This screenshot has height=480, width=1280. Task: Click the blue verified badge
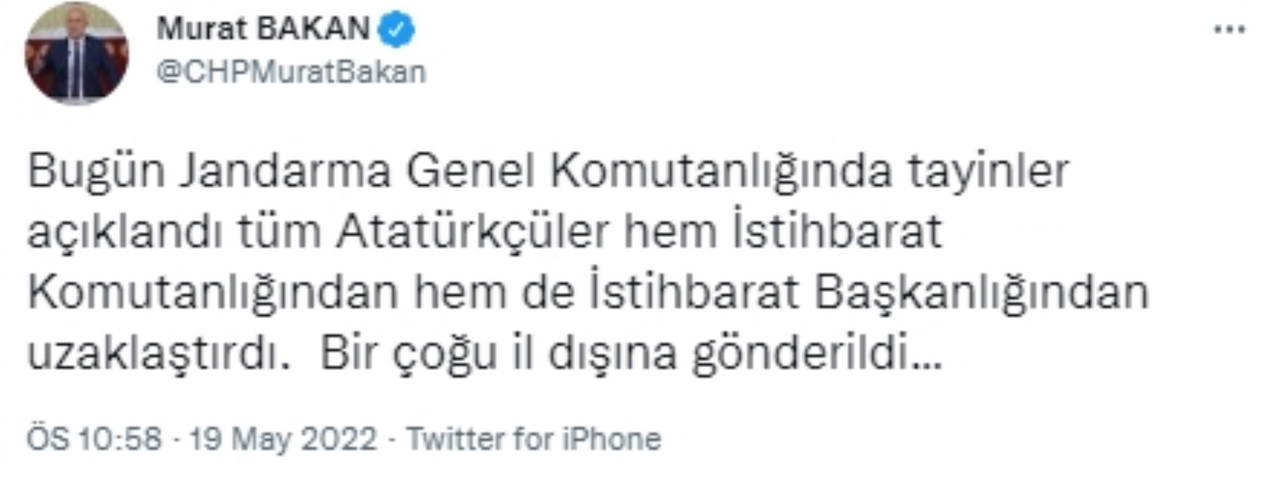(400, 31)
